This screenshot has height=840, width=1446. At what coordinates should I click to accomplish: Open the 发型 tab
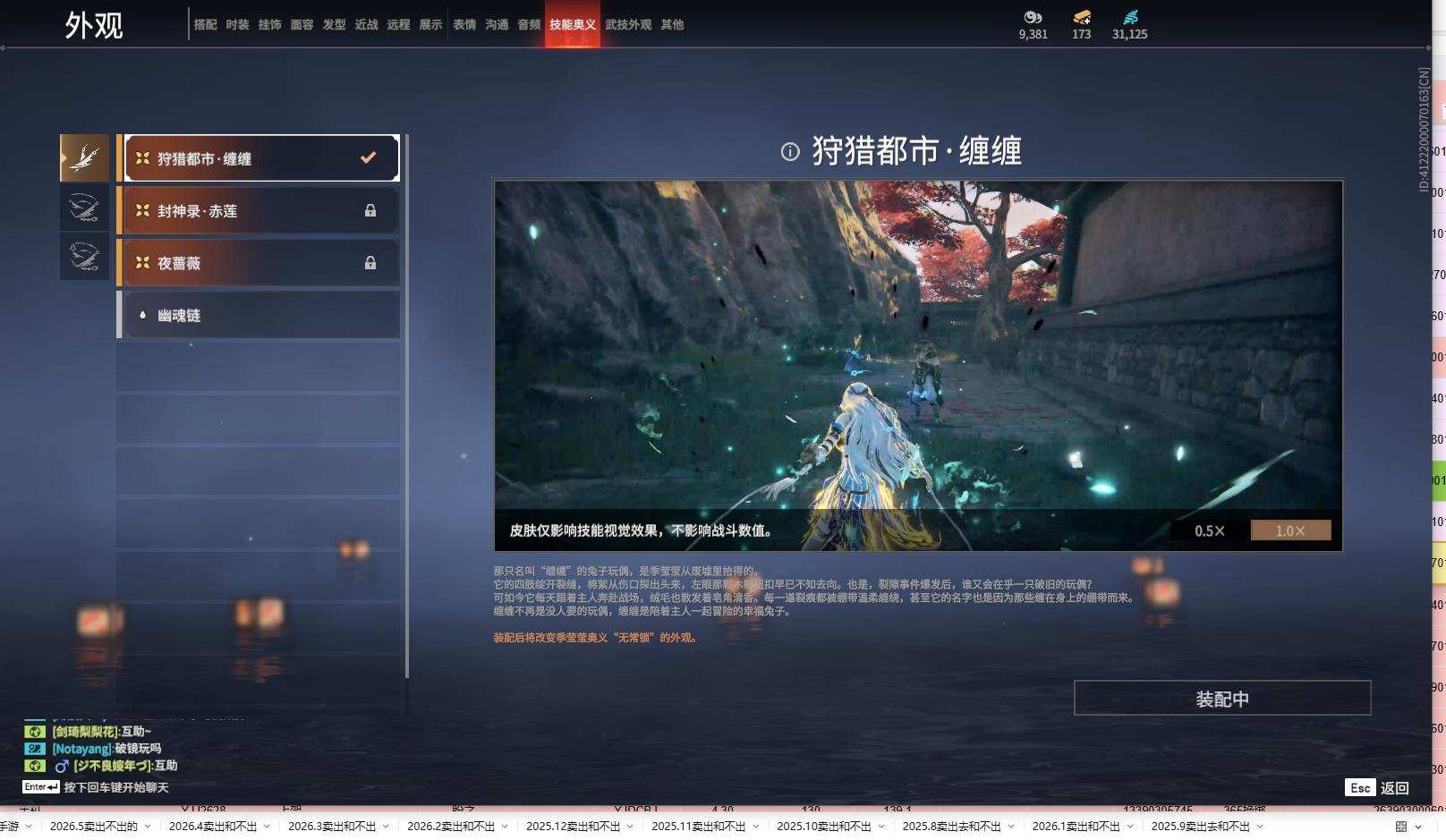click(x=334, y=25)
